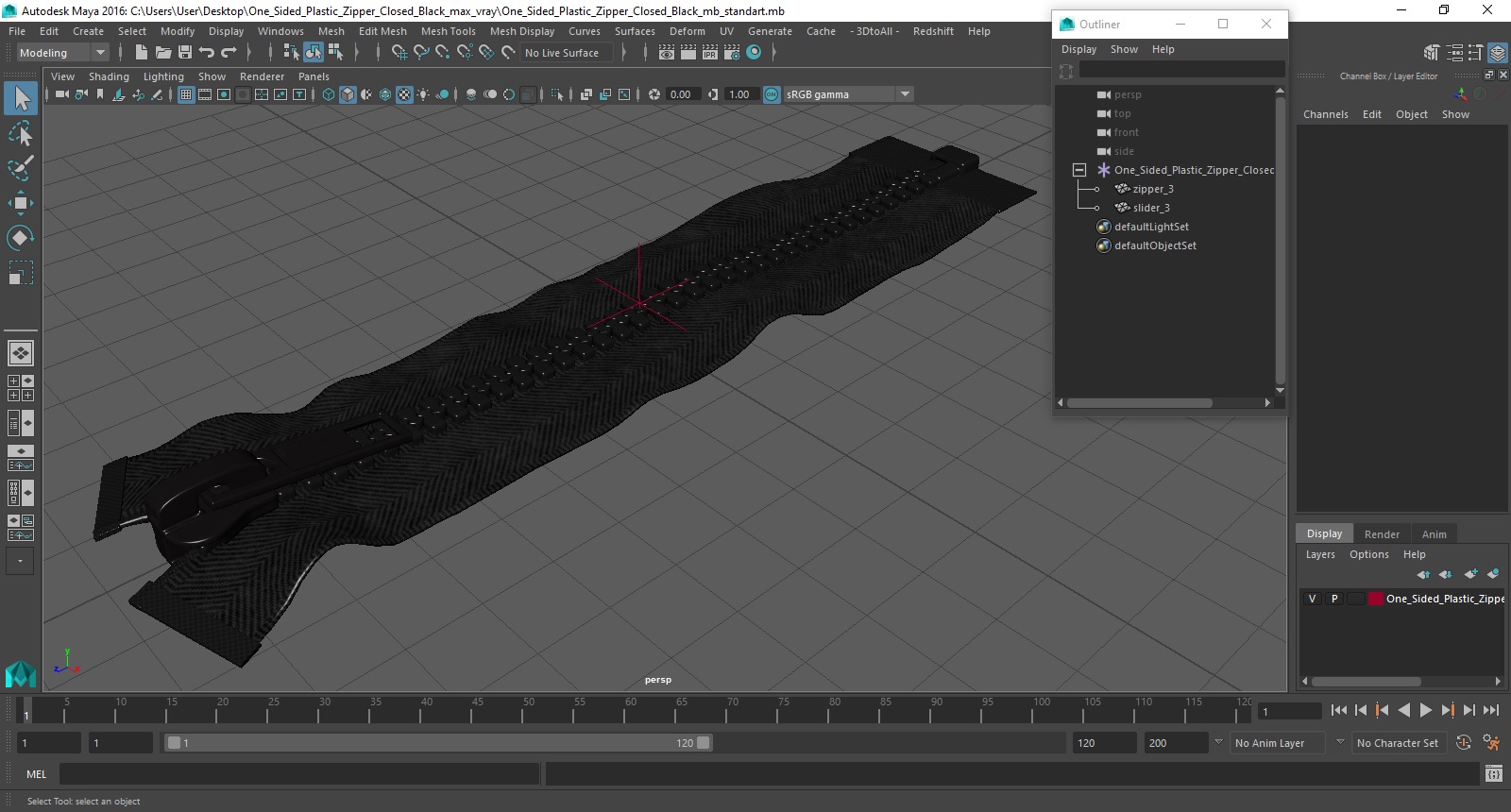Select the arrow Select Tool in toolbox

pyautogui.click(x=21, y=97)
